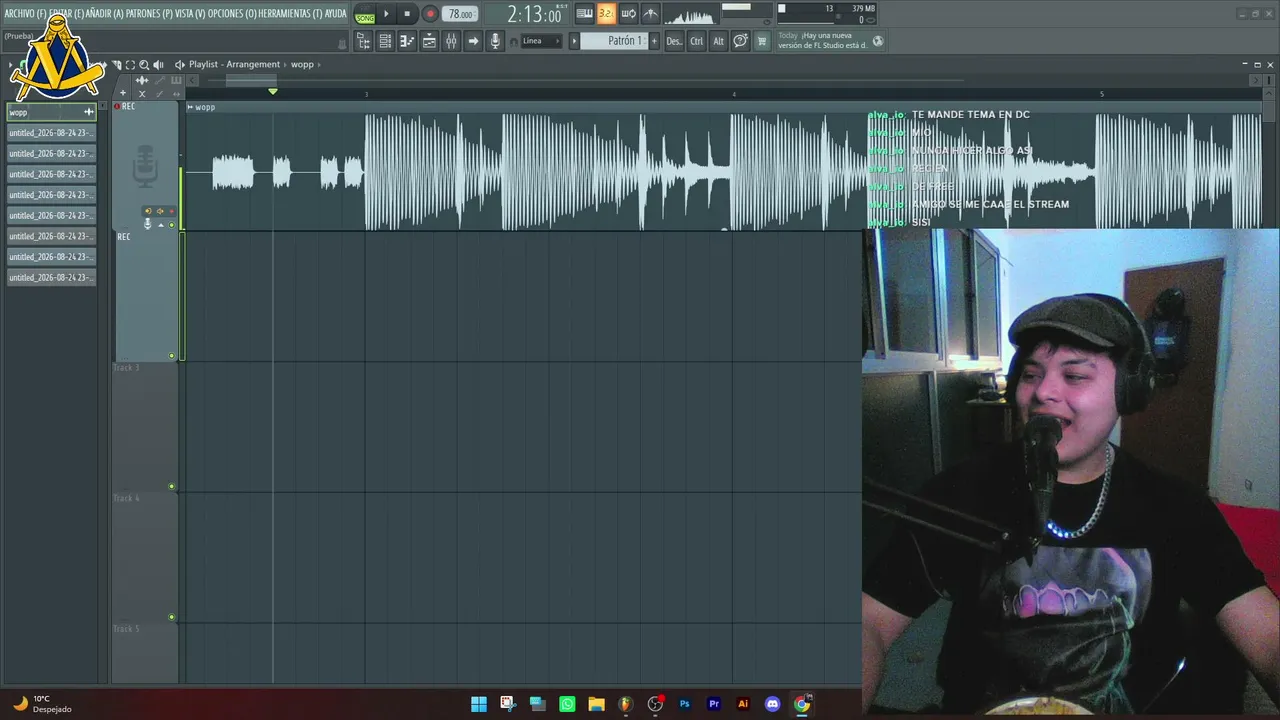Click the globe icon in news panel
Viewport: 1280px width, 720px height.
(878, 41)
